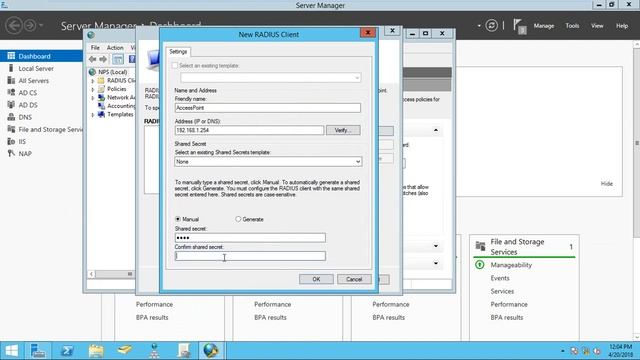The image size is (640, 360).
Task: Click the Dashboard icon in Server Manager sidebar
Action: click(x=11, y=56)
